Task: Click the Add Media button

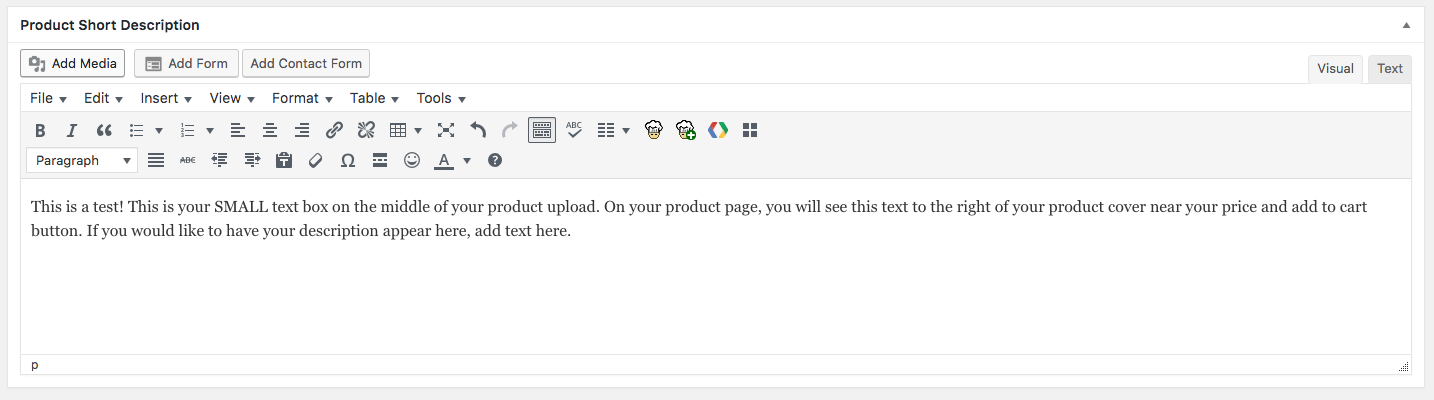Action: click(x=73, y=63)
